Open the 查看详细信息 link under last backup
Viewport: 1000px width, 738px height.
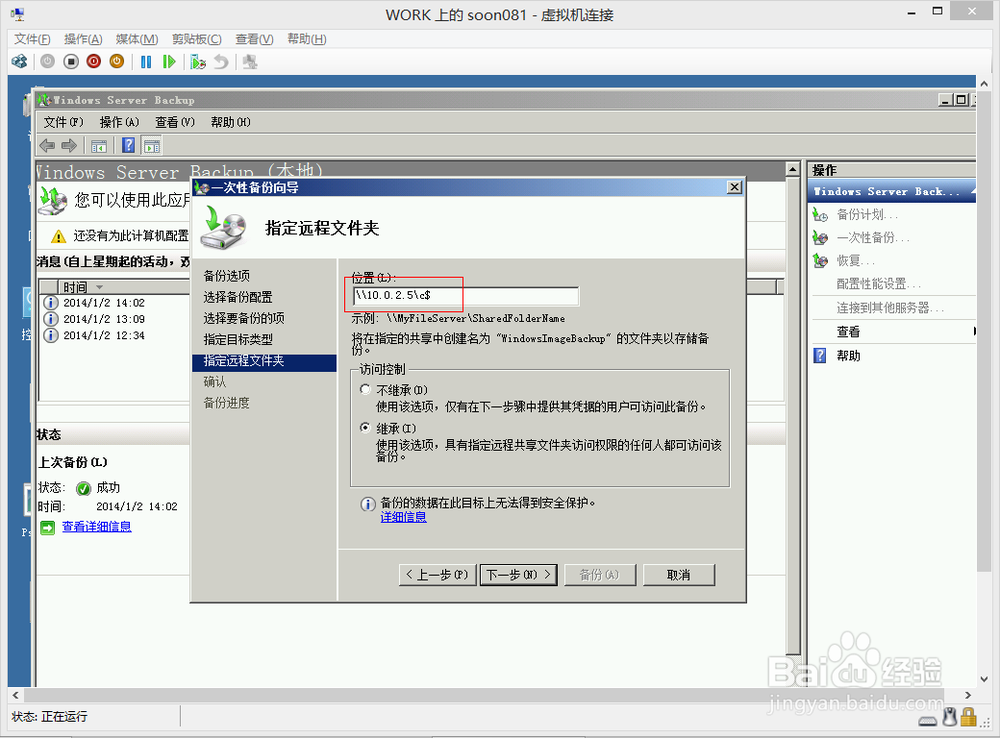pos(96,527)
